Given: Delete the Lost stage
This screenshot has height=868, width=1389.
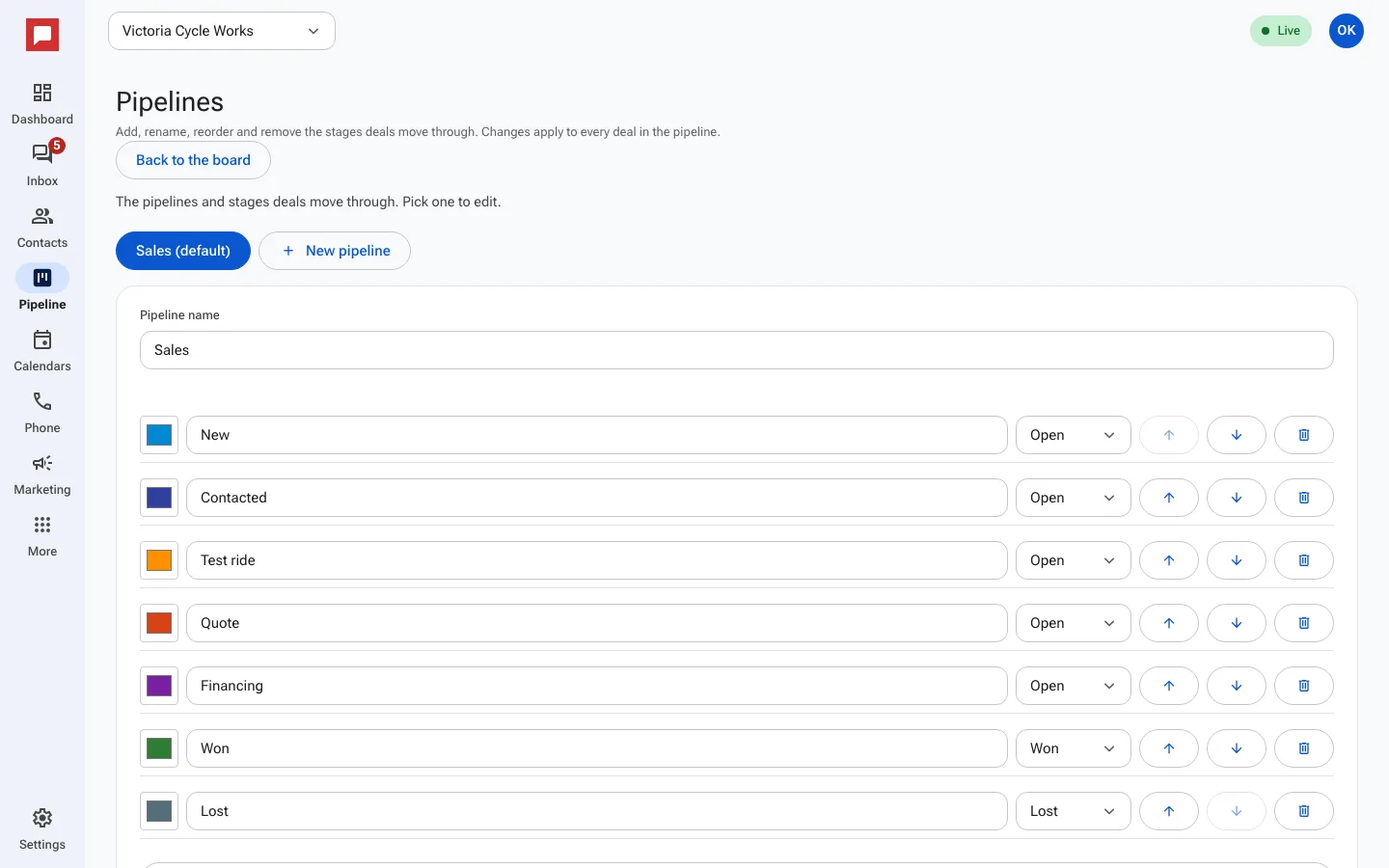Looking at the screenshot, I should pos(1304,811).
